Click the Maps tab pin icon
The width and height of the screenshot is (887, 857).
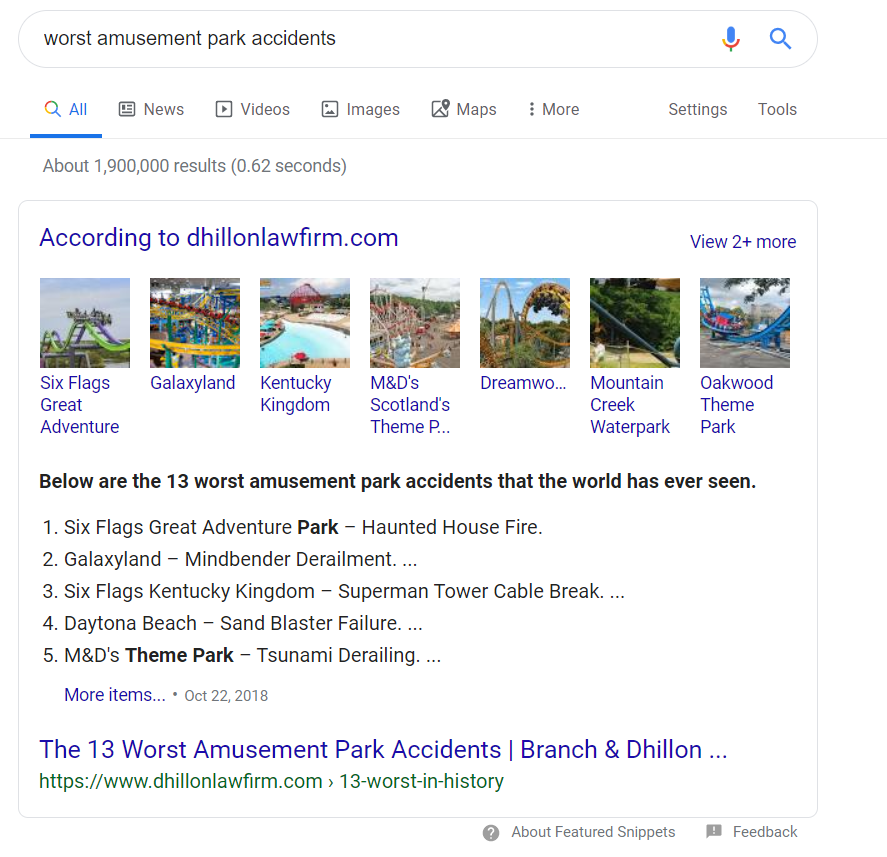coord(441,108)
